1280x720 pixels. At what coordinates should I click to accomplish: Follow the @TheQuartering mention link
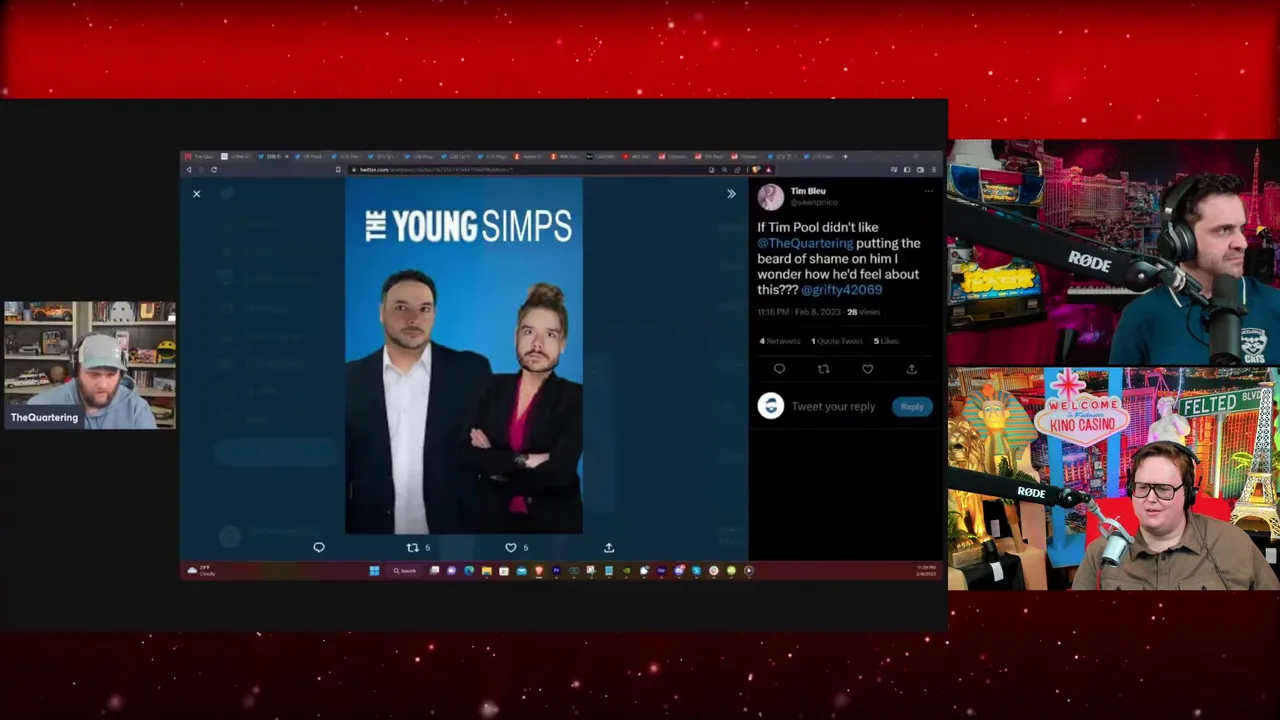(x=805, y=243)
